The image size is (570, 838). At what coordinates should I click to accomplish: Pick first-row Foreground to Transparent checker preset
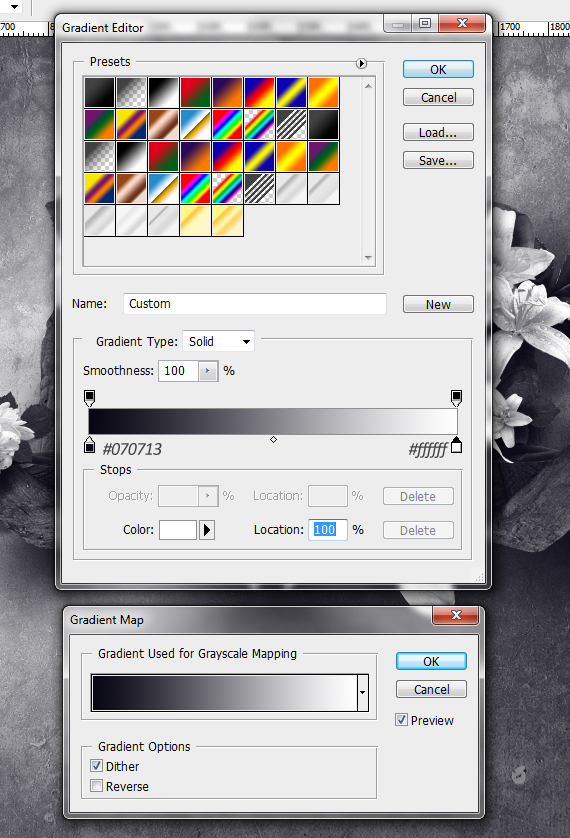[131, 92]
